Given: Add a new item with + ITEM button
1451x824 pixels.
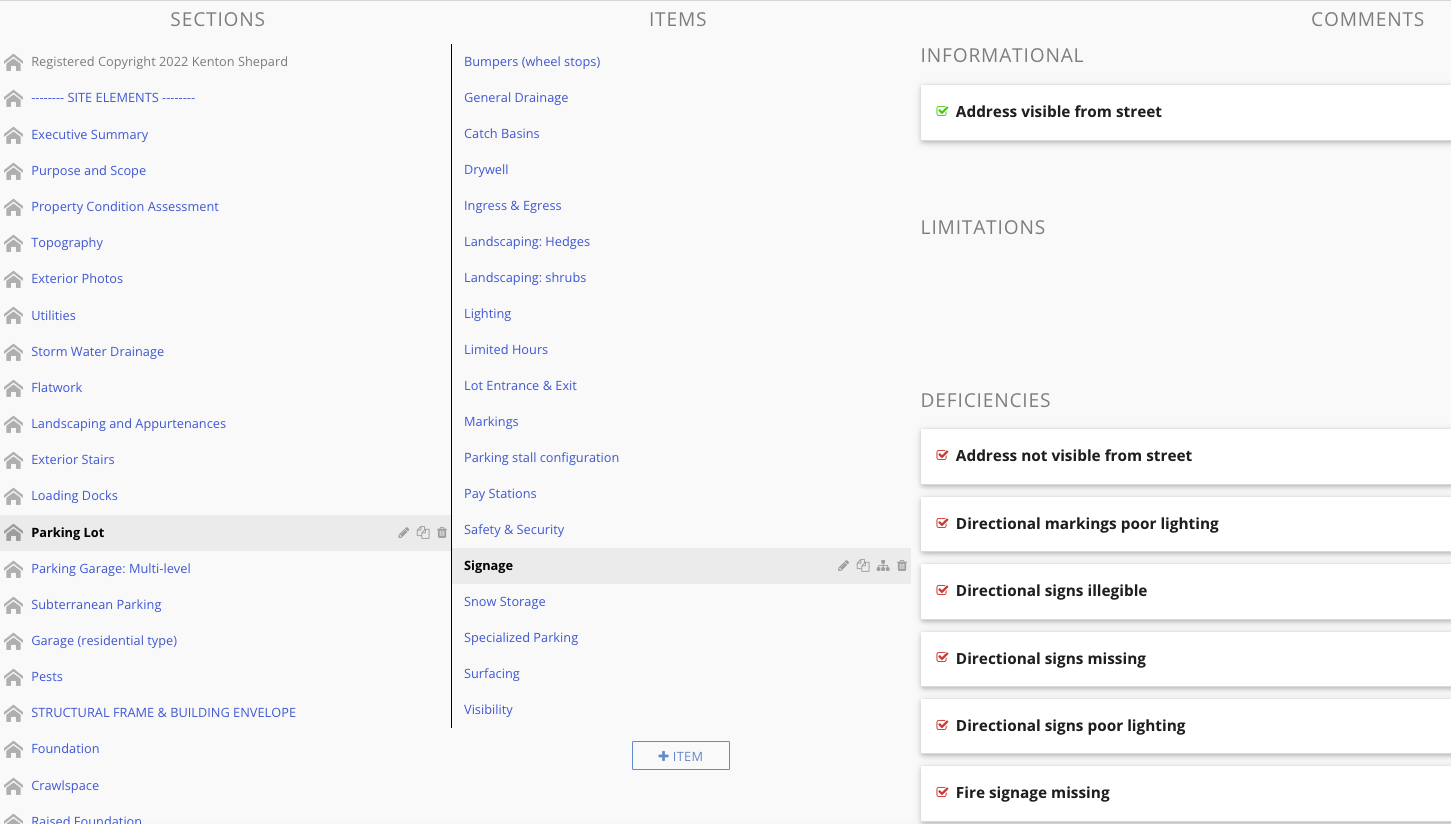Looking at the screenshot, I should (681, 756).
